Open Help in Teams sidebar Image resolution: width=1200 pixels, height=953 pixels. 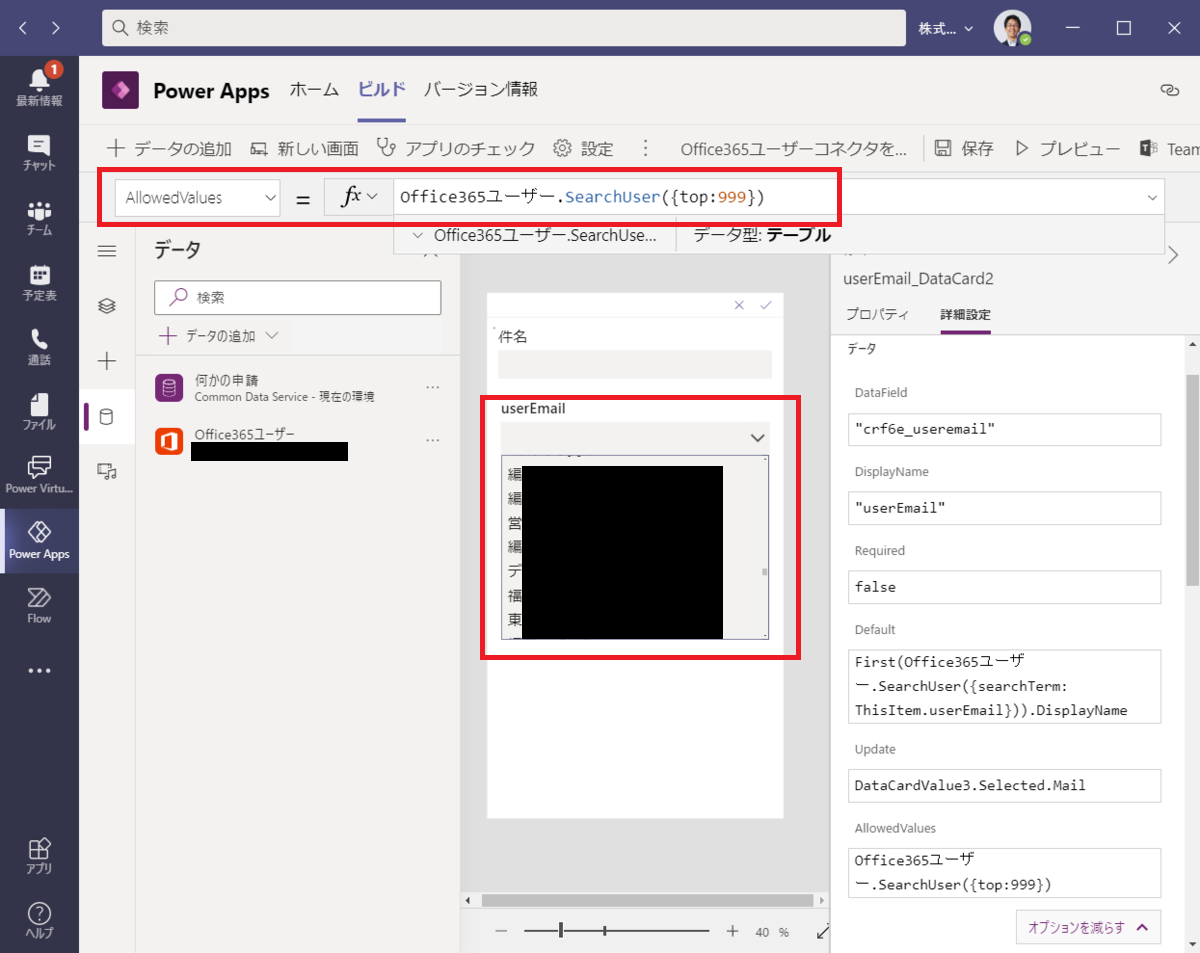pyautogui.click(x=39, y=920)
